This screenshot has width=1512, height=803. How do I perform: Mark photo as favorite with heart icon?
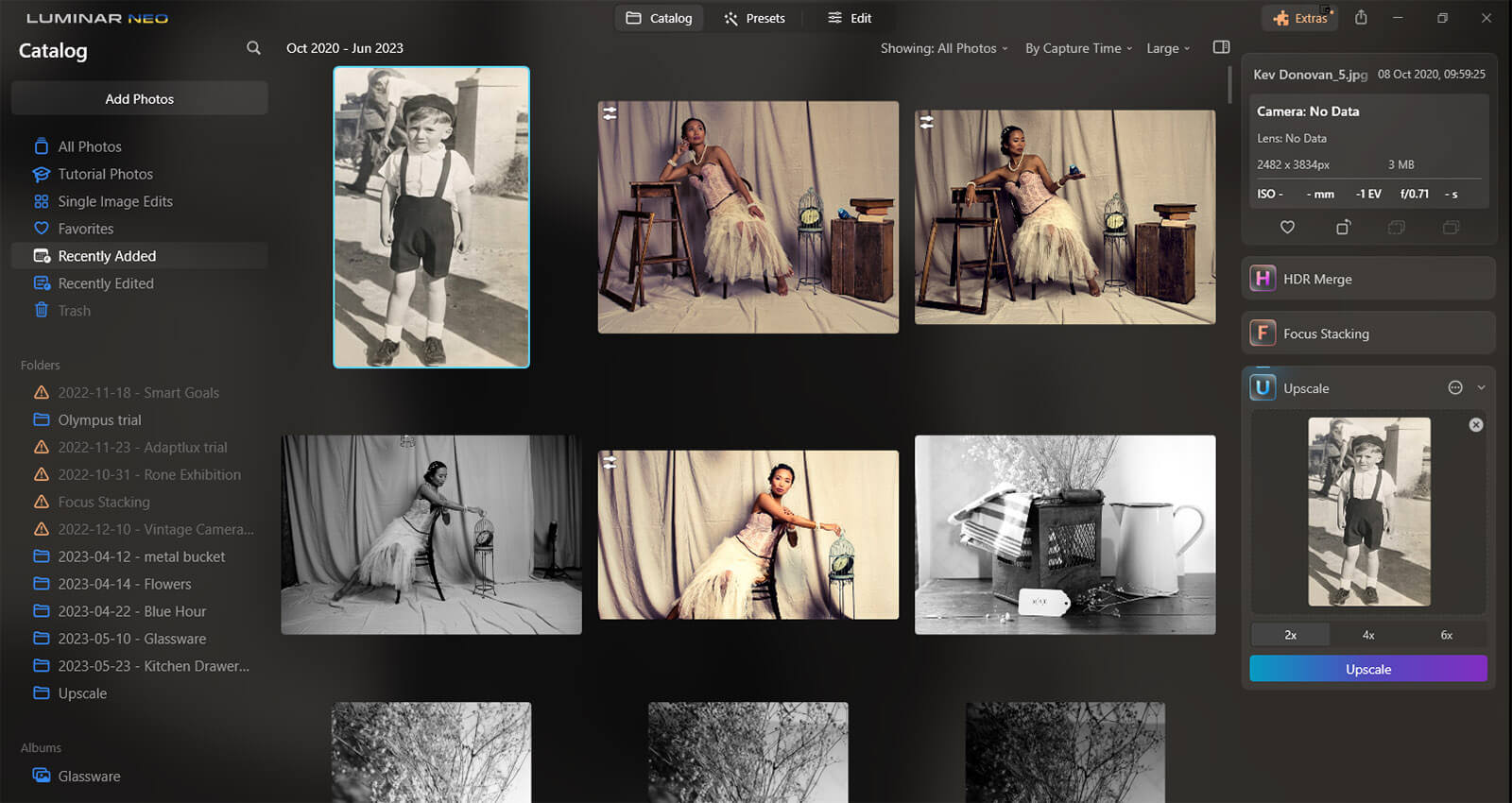point(1287,227)
